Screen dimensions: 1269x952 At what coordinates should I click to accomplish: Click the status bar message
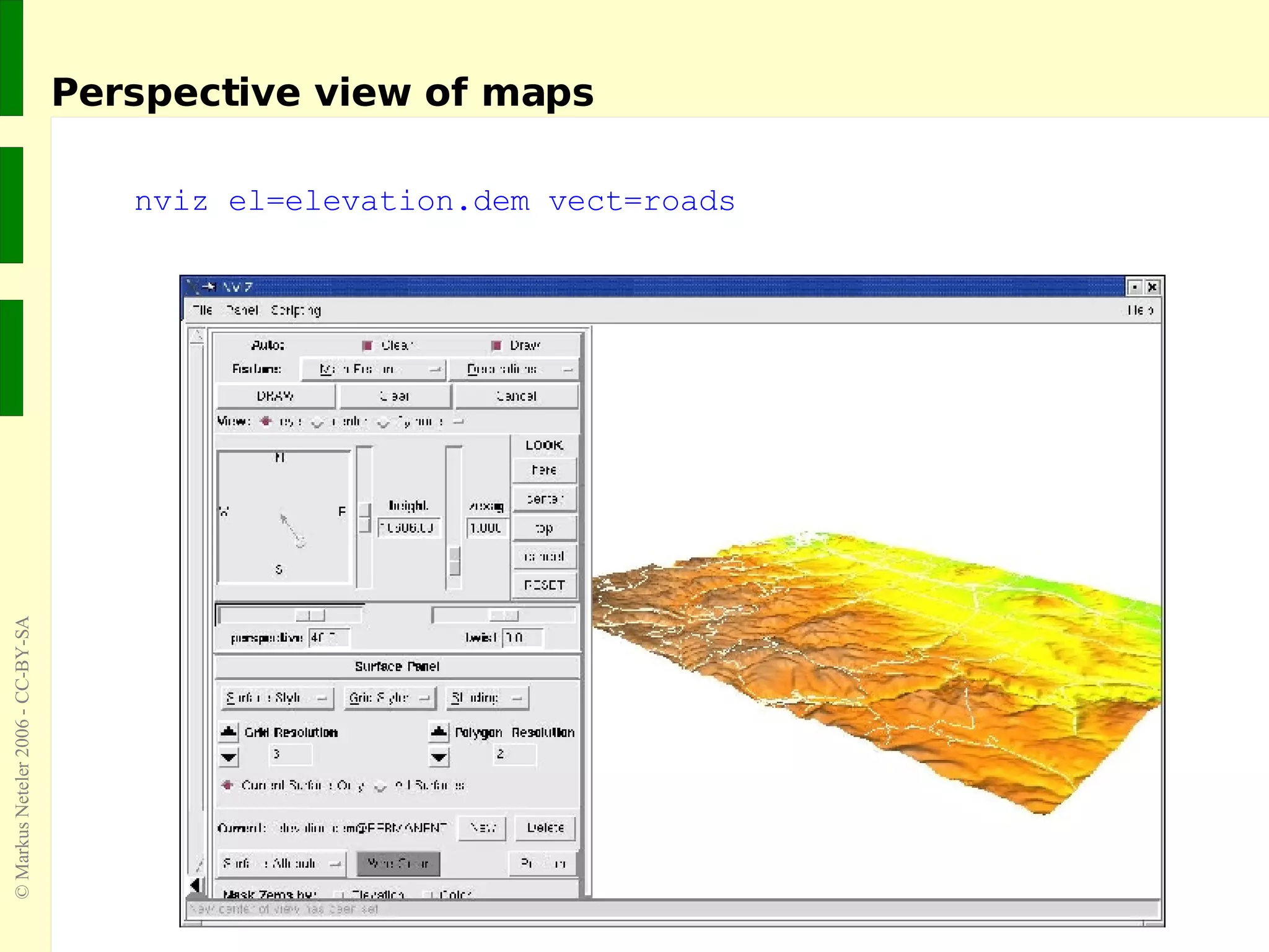click(x=284, y=909)
